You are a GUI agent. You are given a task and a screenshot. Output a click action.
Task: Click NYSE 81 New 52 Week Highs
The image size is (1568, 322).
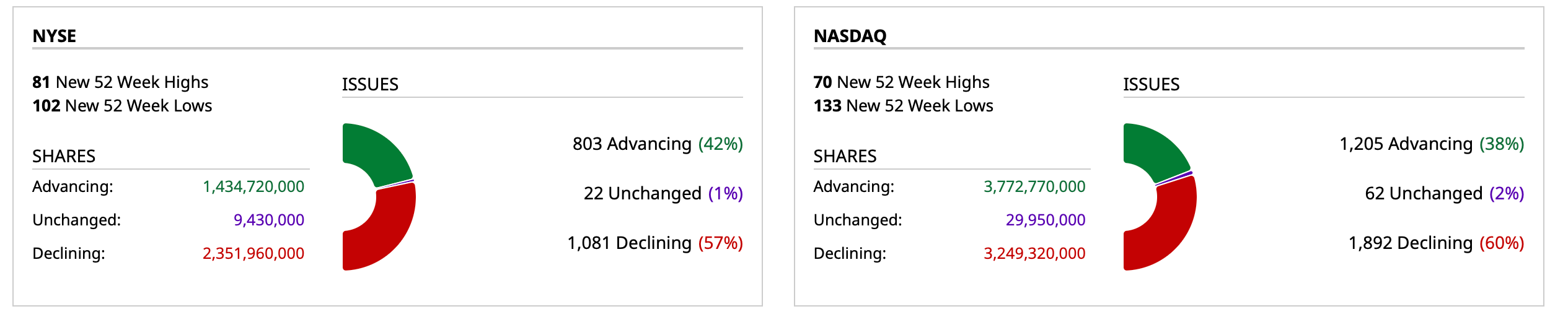tap(120, 82)
